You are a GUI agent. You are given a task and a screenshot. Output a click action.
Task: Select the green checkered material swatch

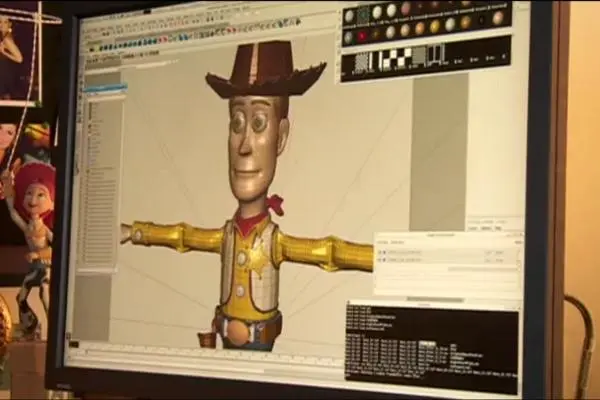363,15
